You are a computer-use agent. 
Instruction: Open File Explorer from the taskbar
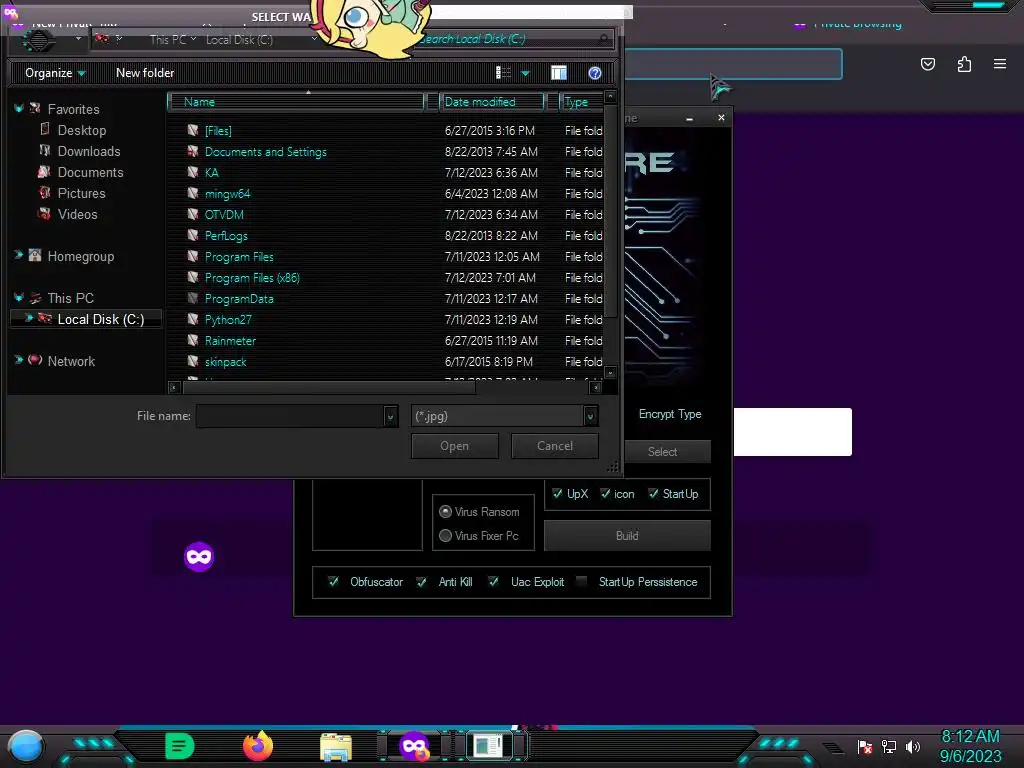click(x=336, y=746)
